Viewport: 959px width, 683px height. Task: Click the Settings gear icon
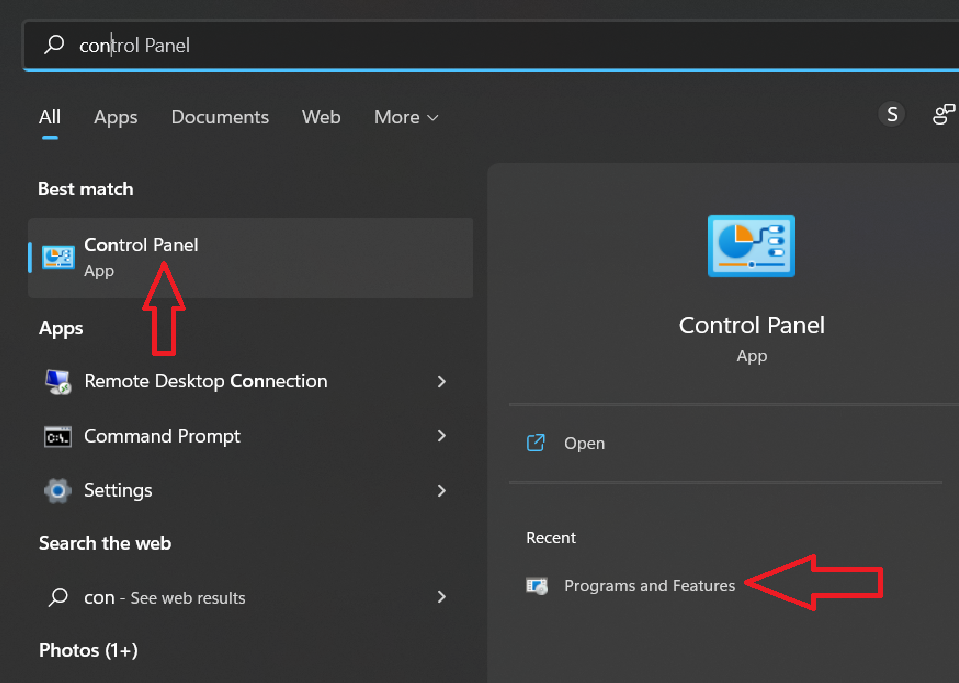[x=58, y=490]
